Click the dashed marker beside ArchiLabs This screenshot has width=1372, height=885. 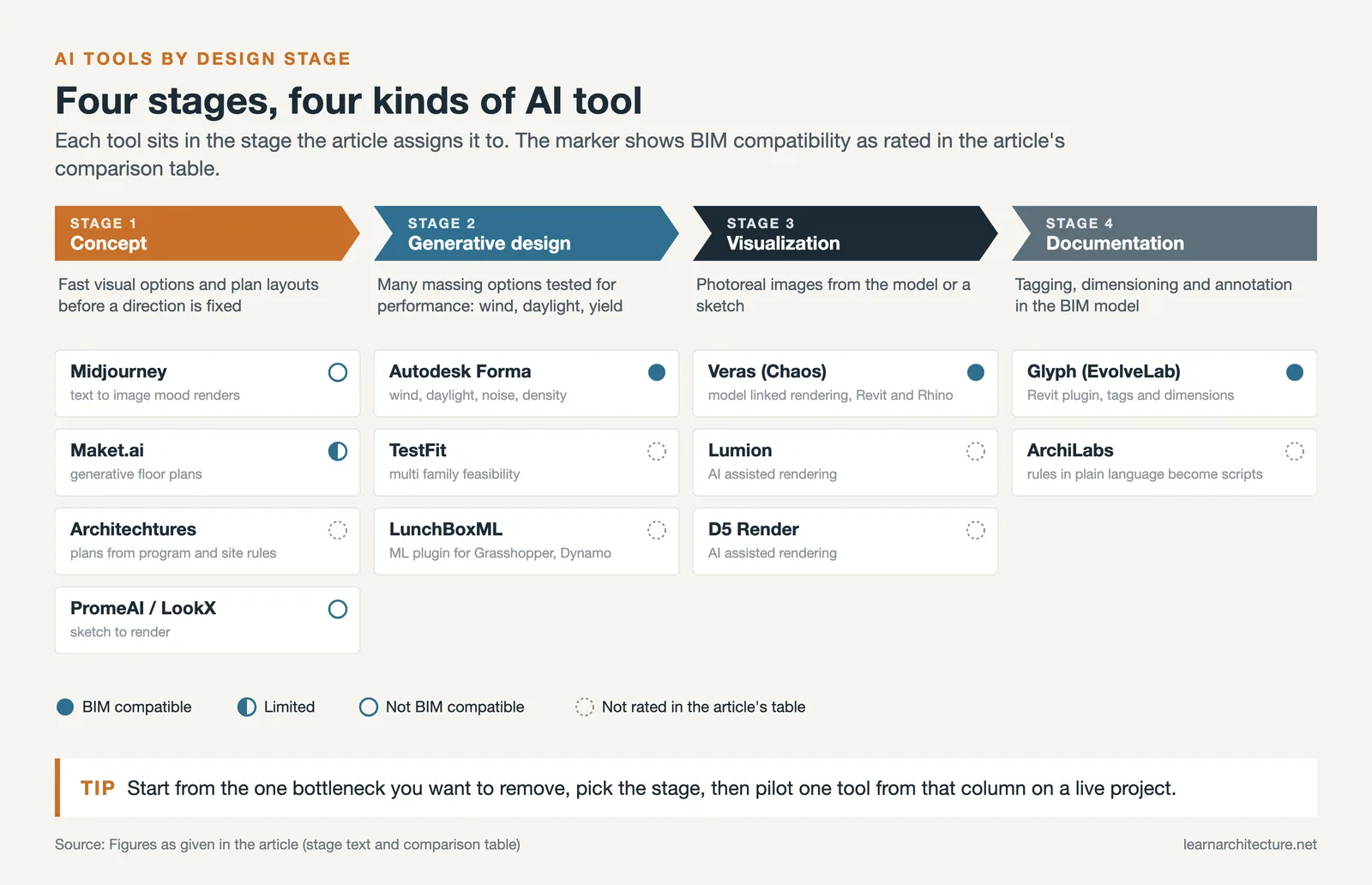[1295, 451]
